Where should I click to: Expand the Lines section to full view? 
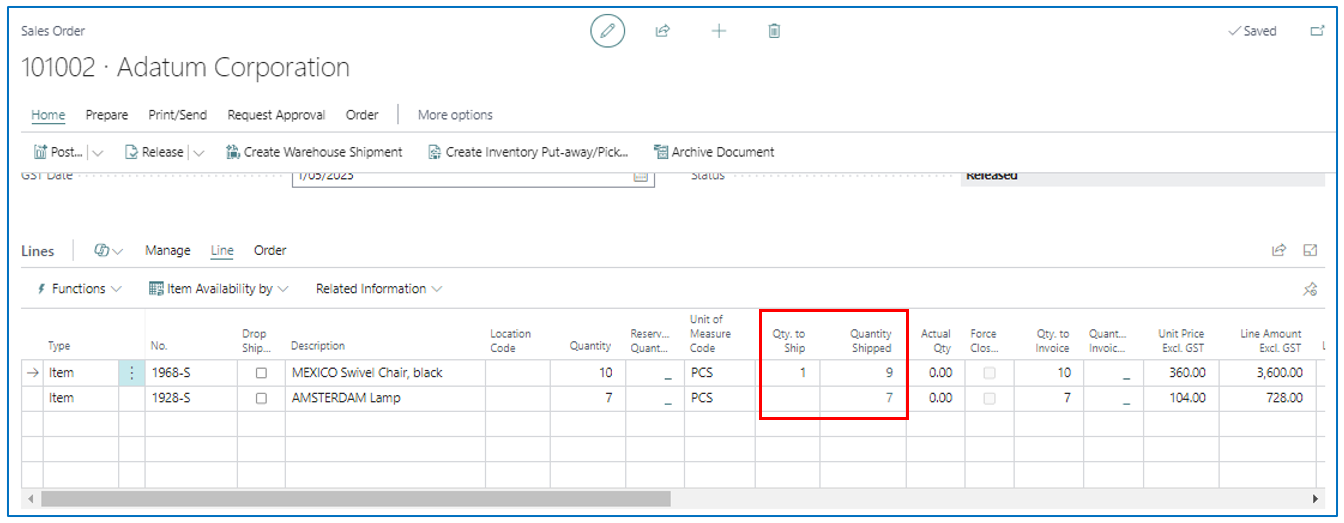pyautogui.click(x=1310, y=250)
